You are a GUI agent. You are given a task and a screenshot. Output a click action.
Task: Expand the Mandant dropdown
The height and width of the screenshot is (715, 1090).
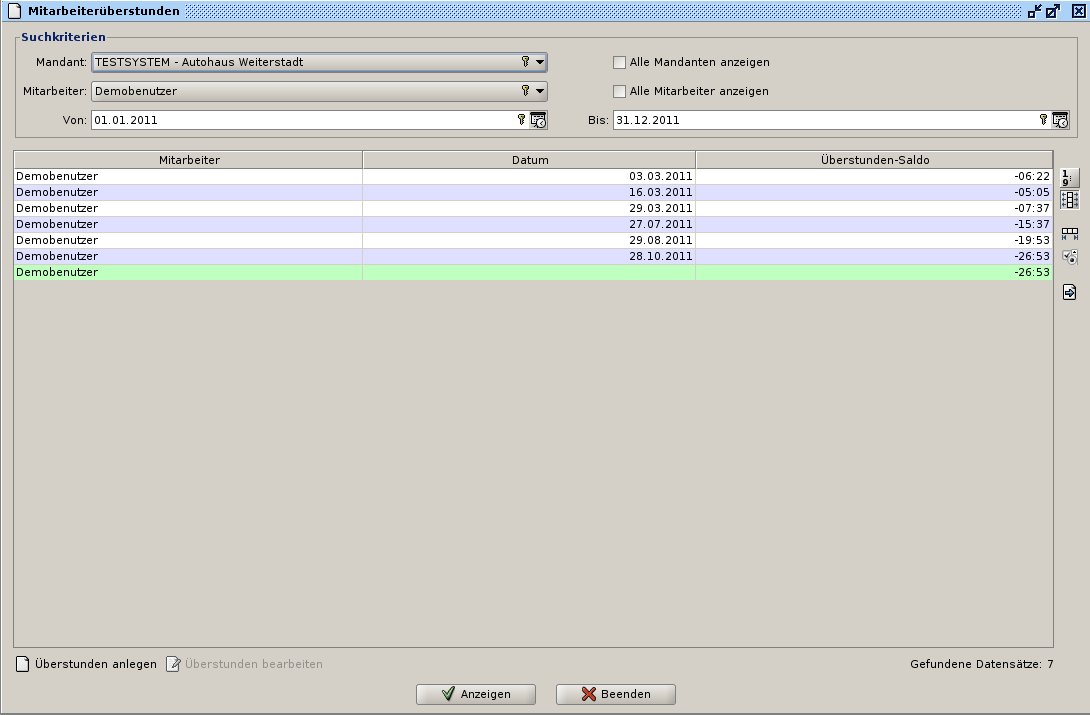(x=540, y=62)
